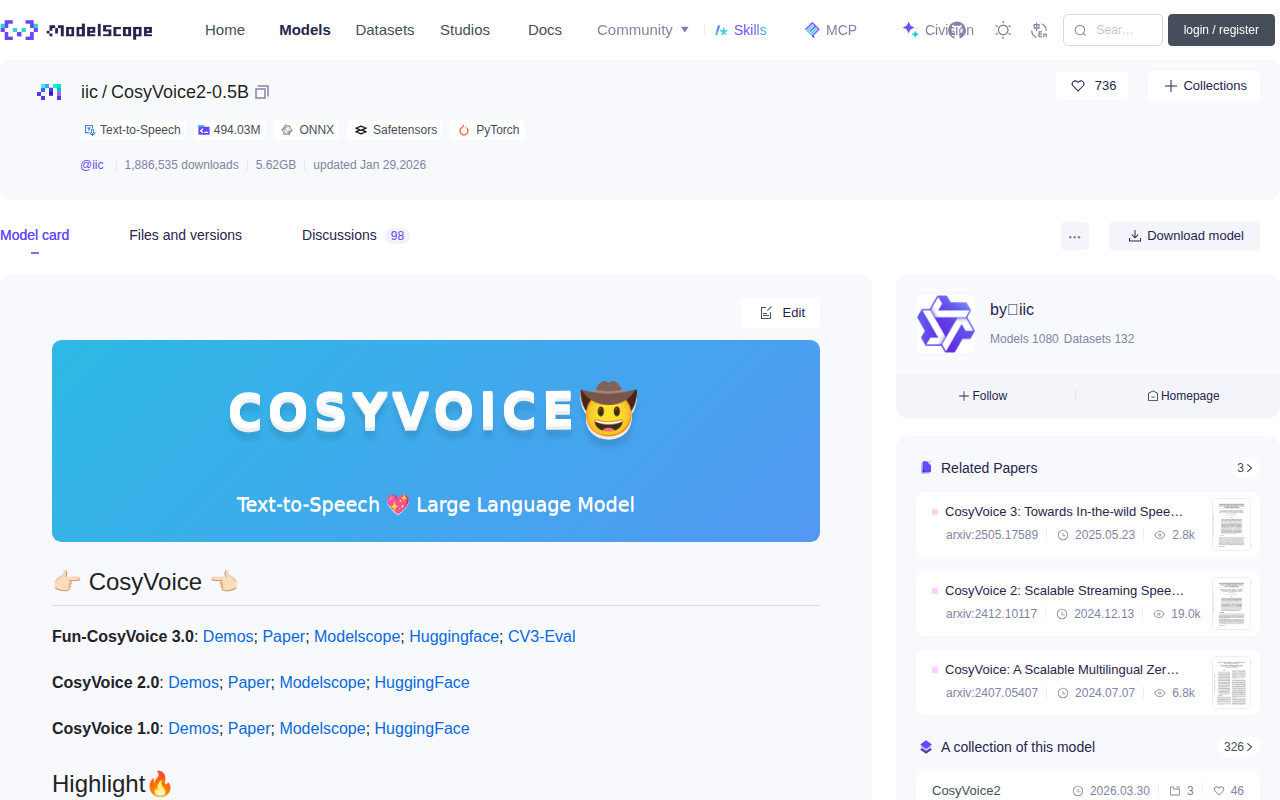Open CosyVoice 2 Scalable Streaming paper title
Viewport: 1280px width, 800px height.
(x=1064, y=591)
